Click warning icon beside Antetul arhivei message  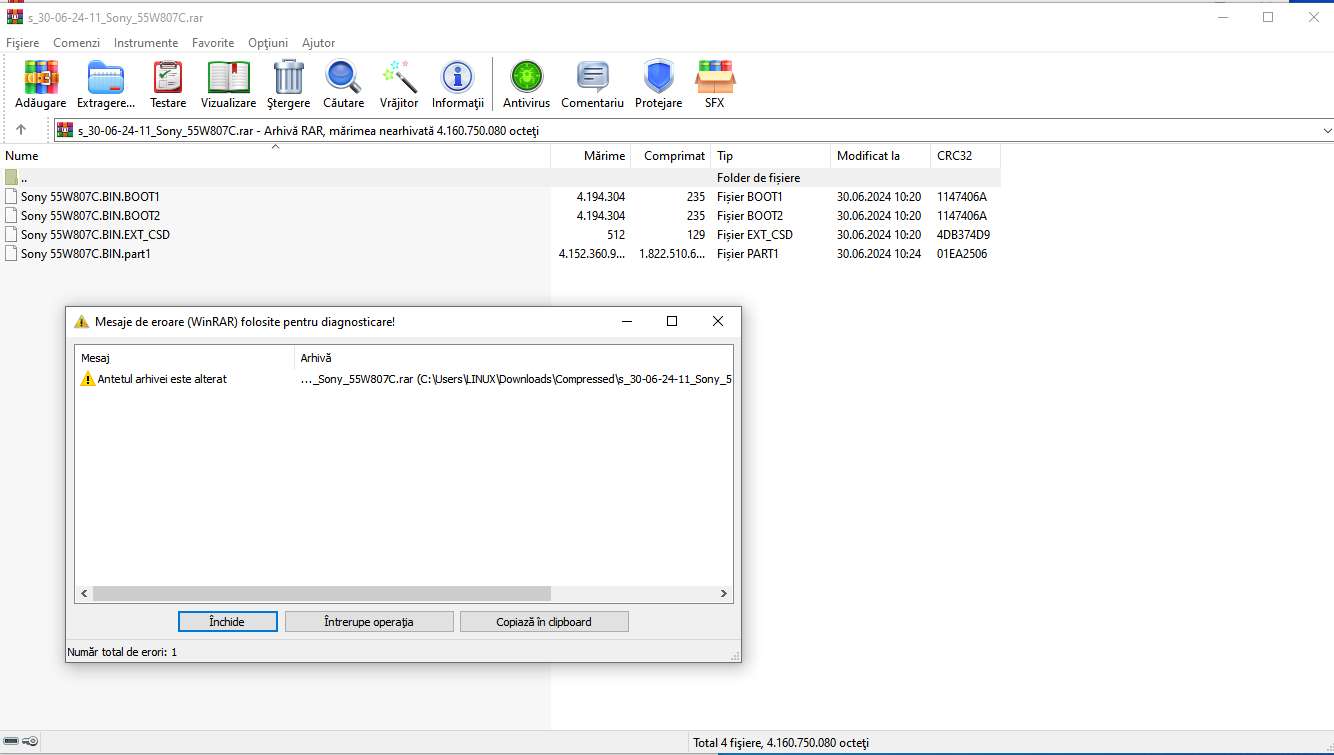pos(88,379)
